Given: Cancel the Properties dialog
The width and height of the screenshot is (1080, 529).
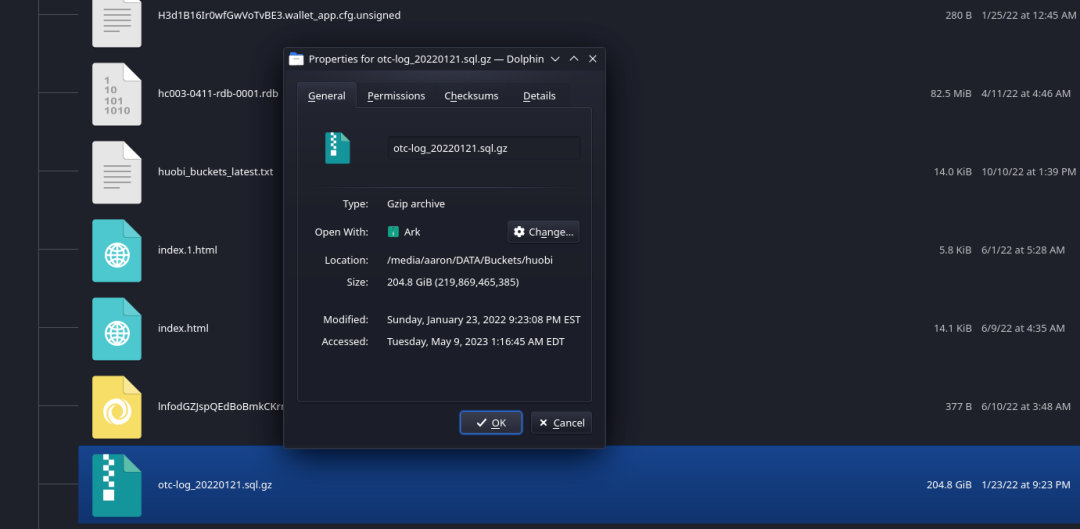Looking at the screenshot, I should pos(561,423).
